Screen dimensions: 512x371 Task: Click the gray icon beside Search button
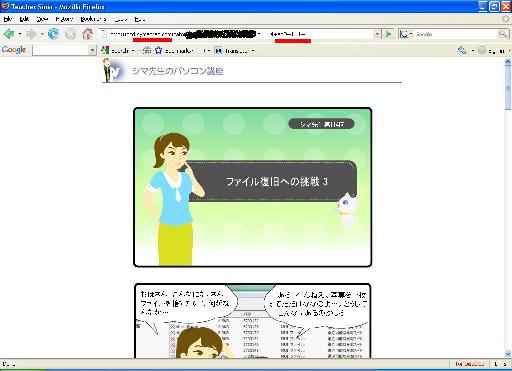147,51
